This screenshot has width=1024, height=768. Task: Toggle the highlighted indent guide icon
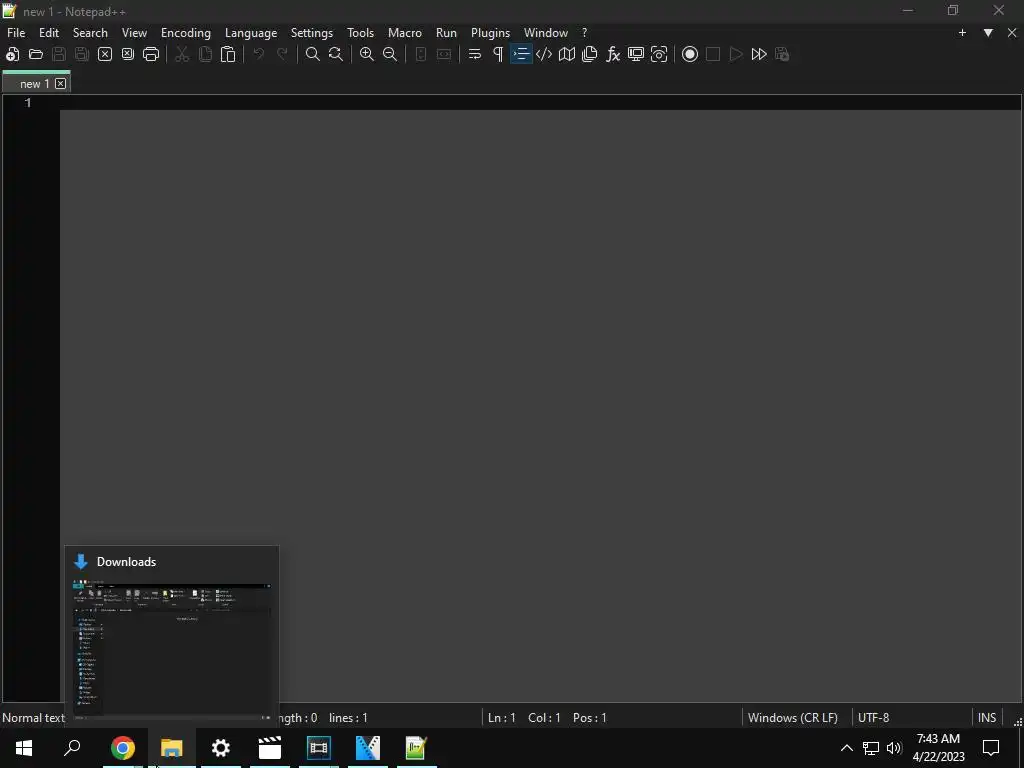click(521, 54)
